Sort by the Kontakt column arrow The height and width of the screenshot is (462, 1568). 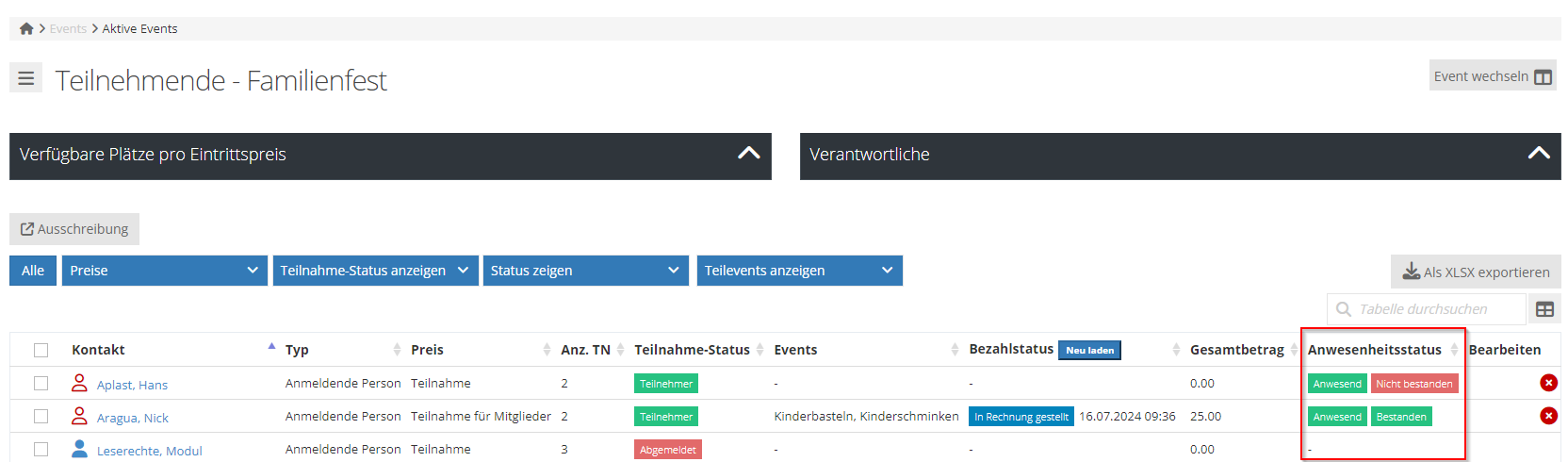[x=271, y=348]
